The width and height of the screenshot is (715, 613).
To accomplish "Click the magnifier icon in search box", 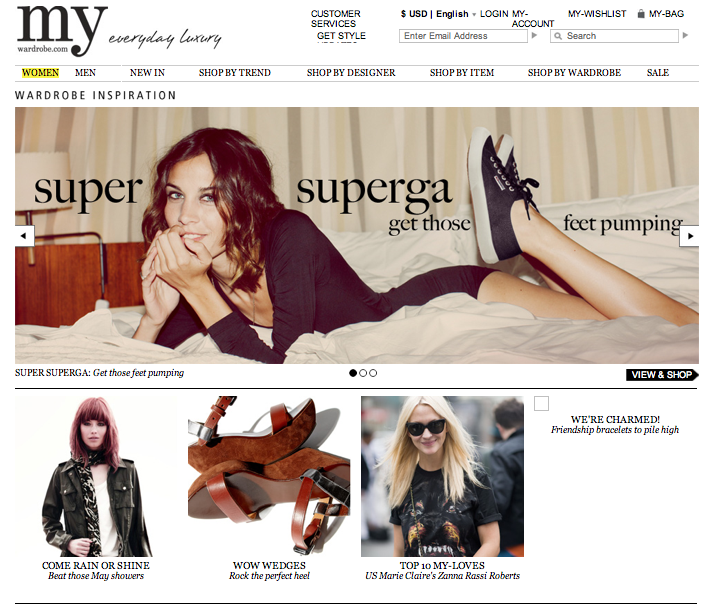I will [558, 36].
